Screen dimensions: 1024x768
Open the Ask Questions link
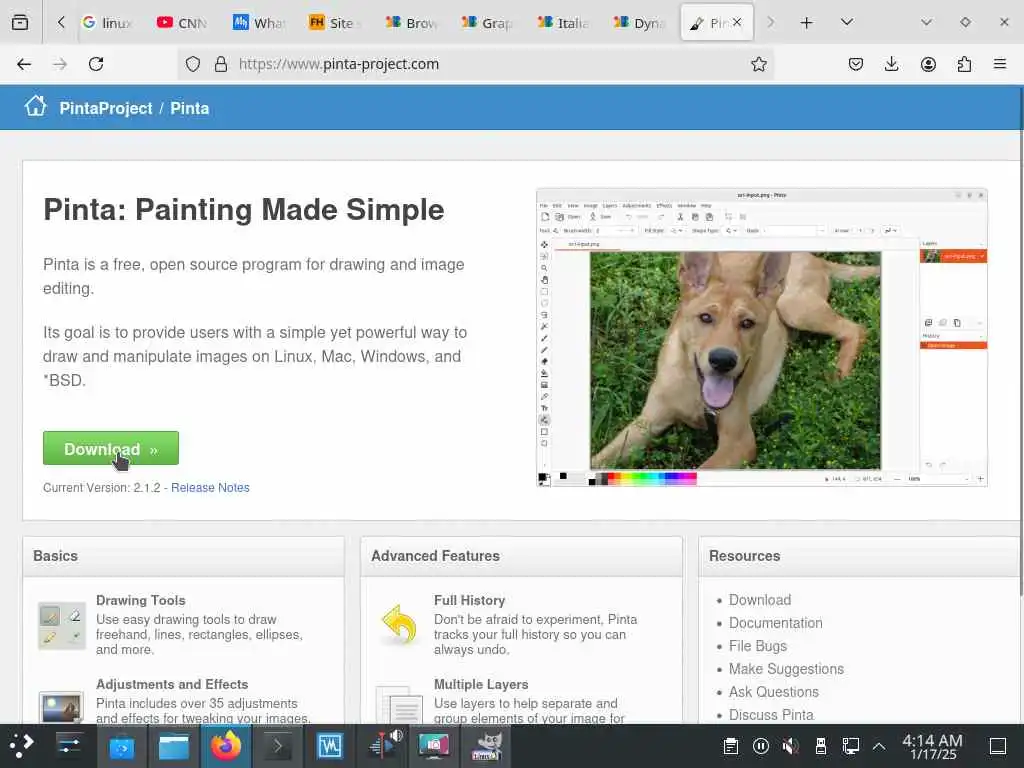pos(773,692)
